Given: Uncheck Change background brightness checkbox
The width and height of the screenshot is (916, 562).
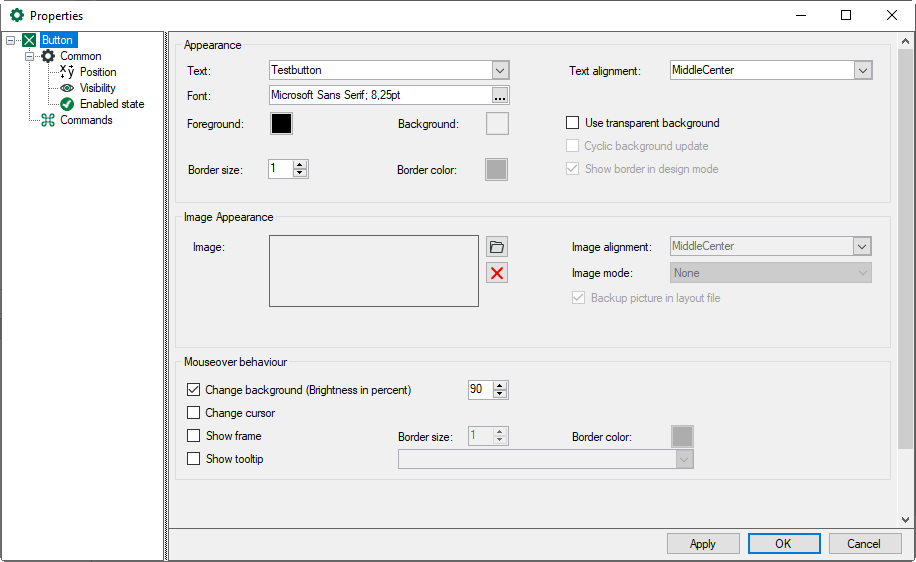Looking at the screenshot, I should (194, 390).
